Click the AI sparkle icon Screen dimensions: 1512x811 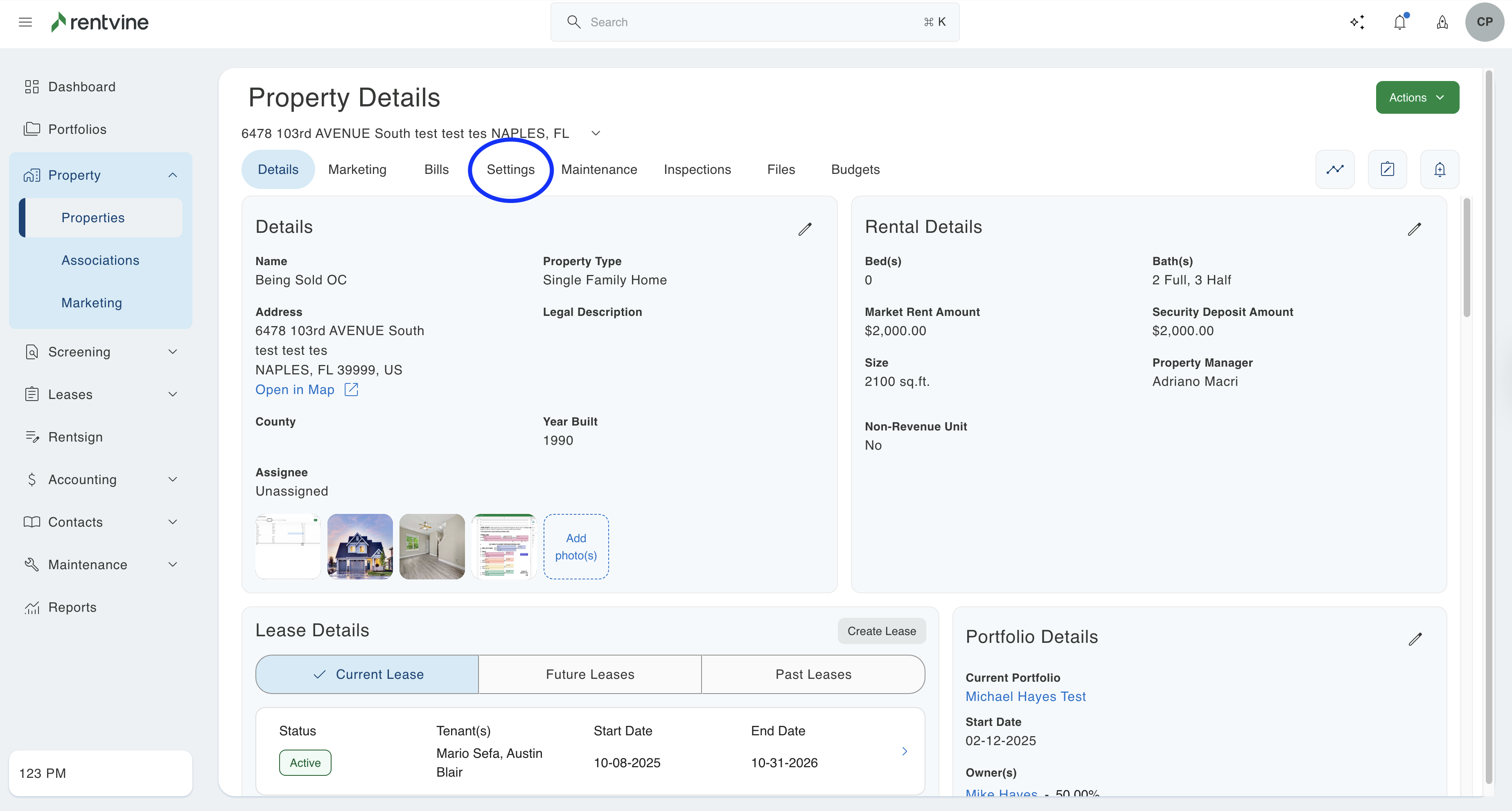click(x=1357, y=22)
